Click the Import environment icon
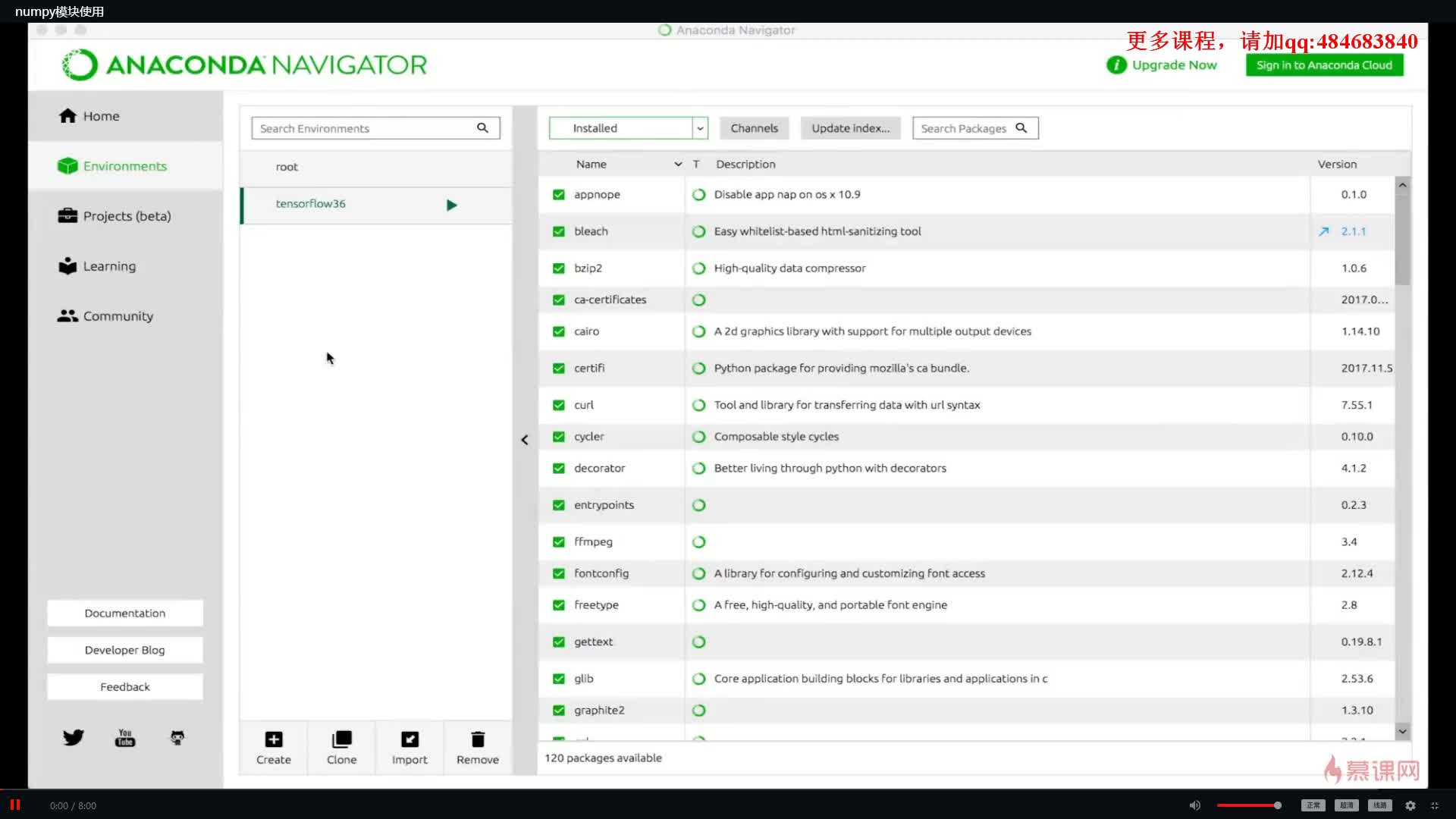 click(x=409, y=739)
